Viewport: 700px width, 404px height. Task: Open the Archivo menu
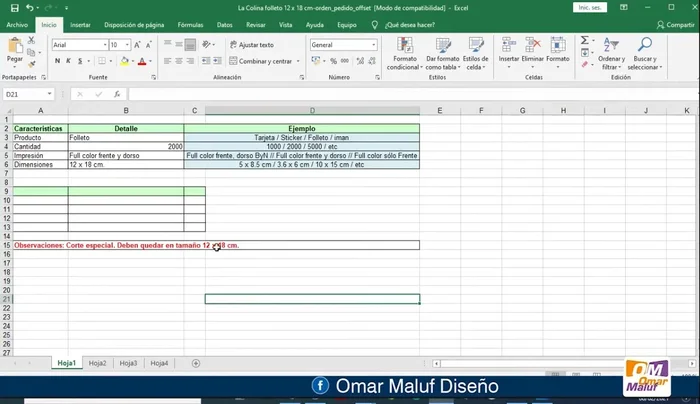(x=17, y=25)
